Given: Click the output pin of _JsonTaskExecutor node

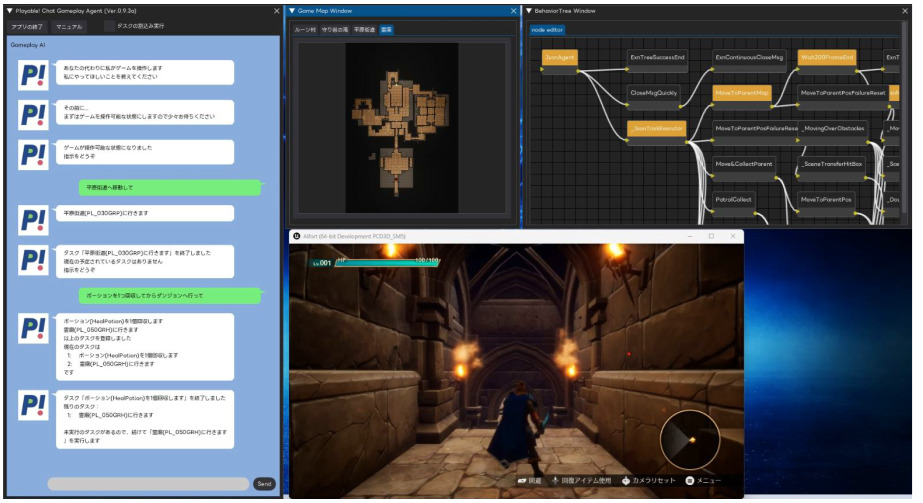Looking at the screenshot, I should (x=686, y=141).
